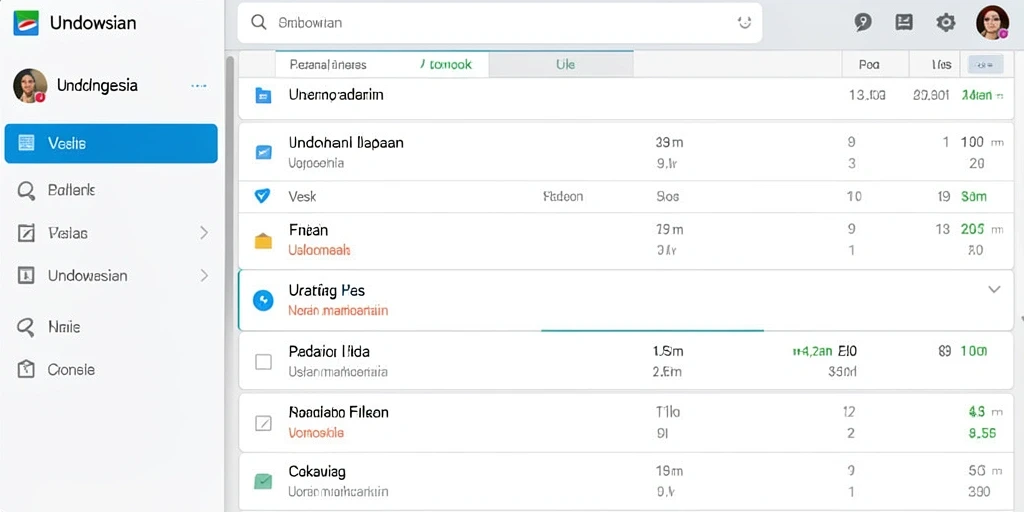Expand the Undowasian sidebar chevron

coord(204,276)
